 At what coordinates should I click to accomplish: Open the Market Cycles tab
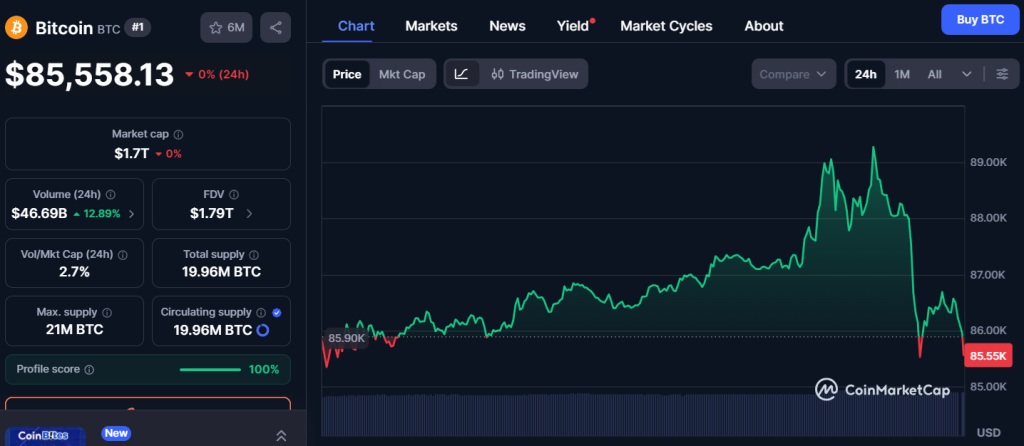(x=666, y=26)
